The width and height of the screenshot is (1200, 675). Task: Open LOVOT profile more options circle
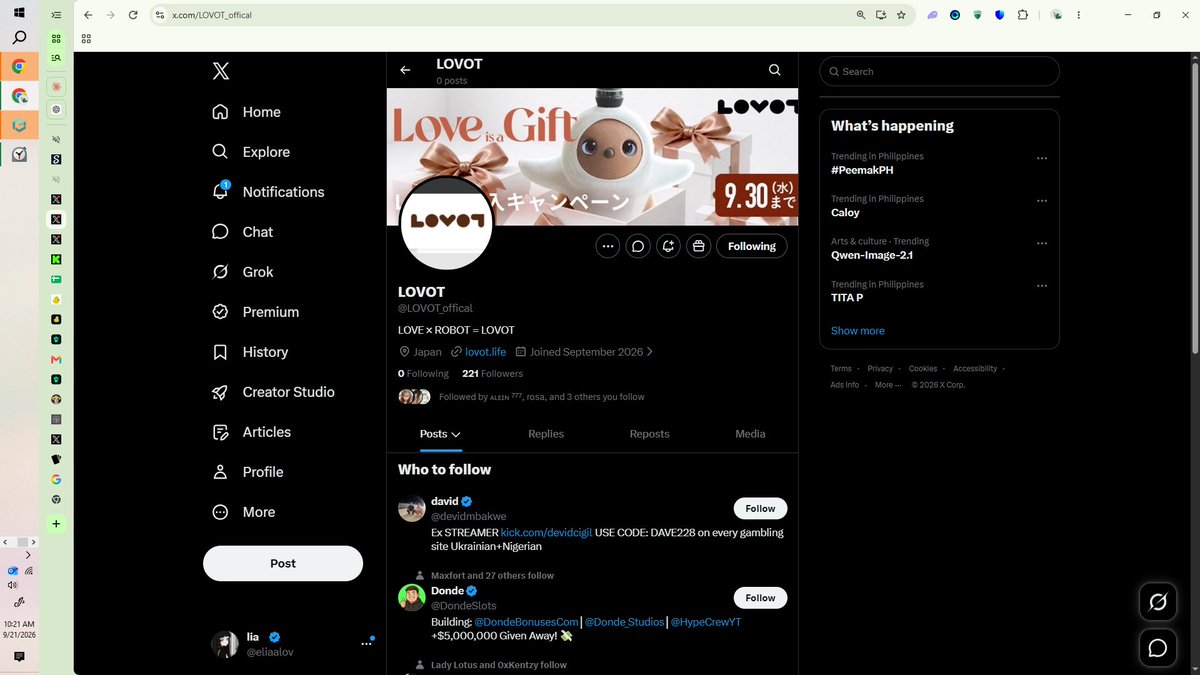pos(607,246)
